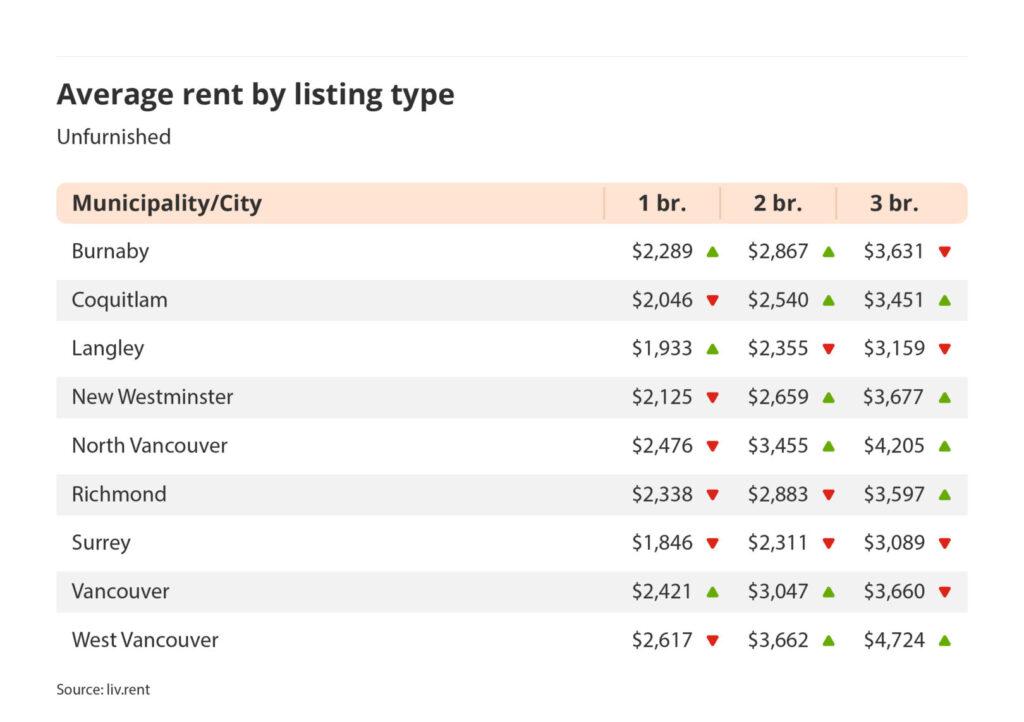Click the green up arrow beside Vancouver $2,421
1024x722 pixels.
pos(712,591)
